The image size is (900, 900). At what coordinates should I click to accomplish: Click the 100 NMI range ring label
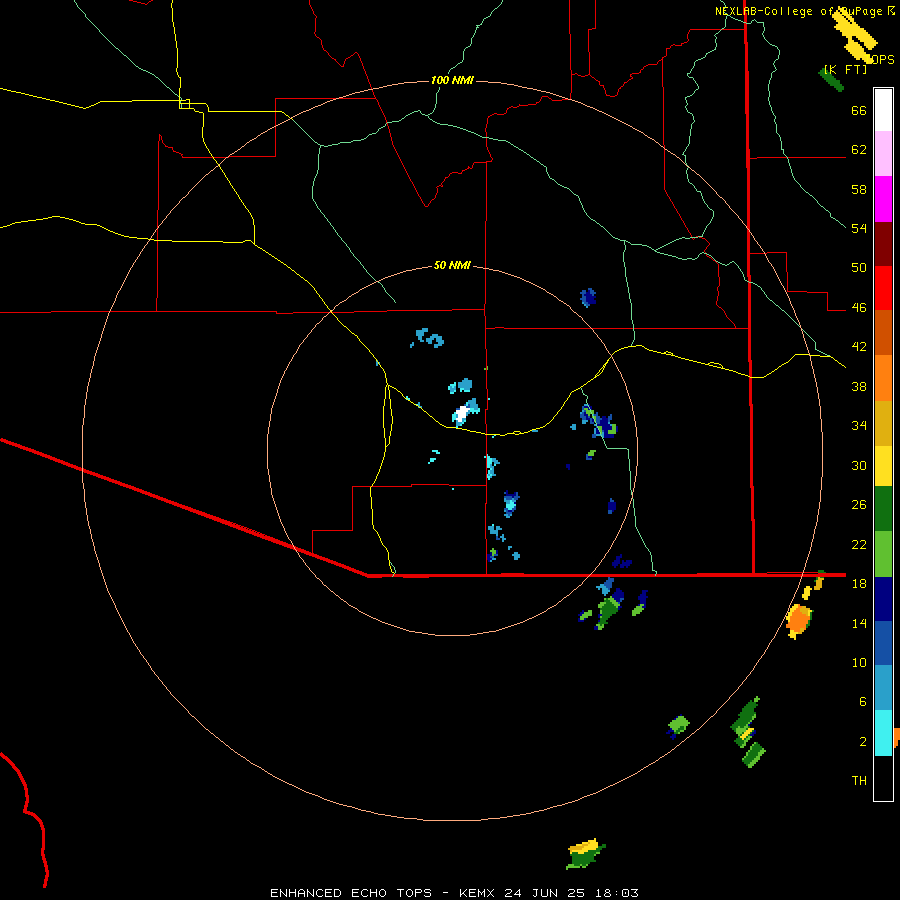pos(452,80)
